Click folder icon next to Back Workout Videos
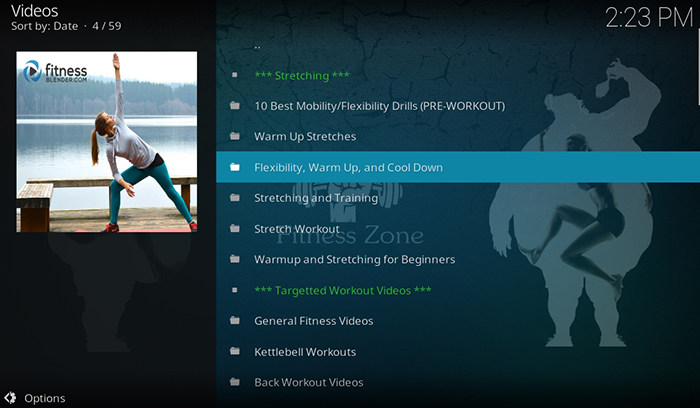The width and height of the screenshot is (700, 408). (235, 382)
